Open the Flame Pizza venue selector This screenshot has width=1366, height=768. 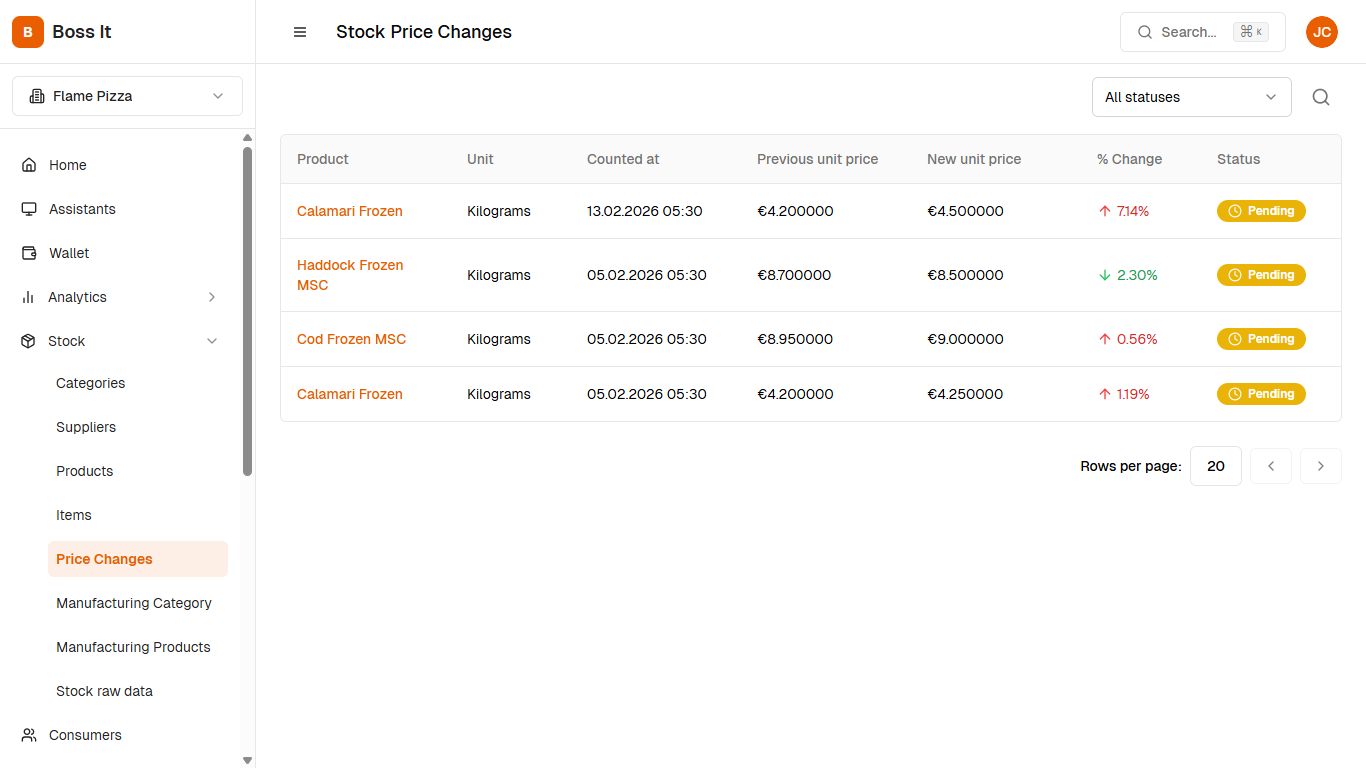coord(127,96)
